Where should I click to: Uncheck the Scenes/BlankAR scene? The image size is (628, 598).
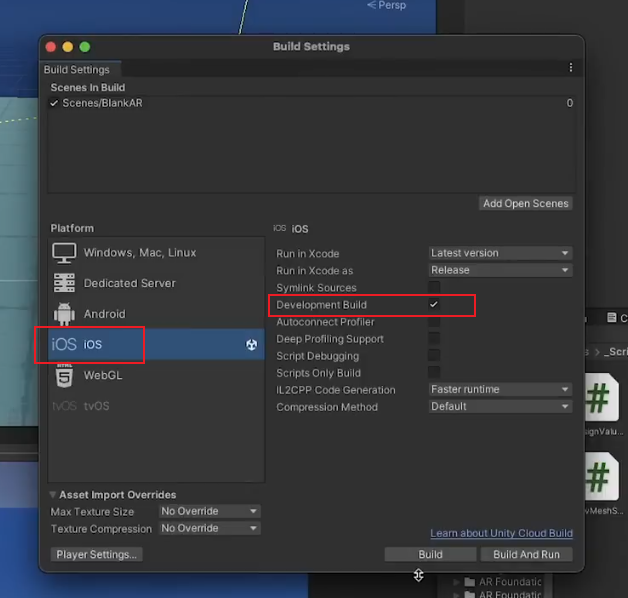click(55, 103)
